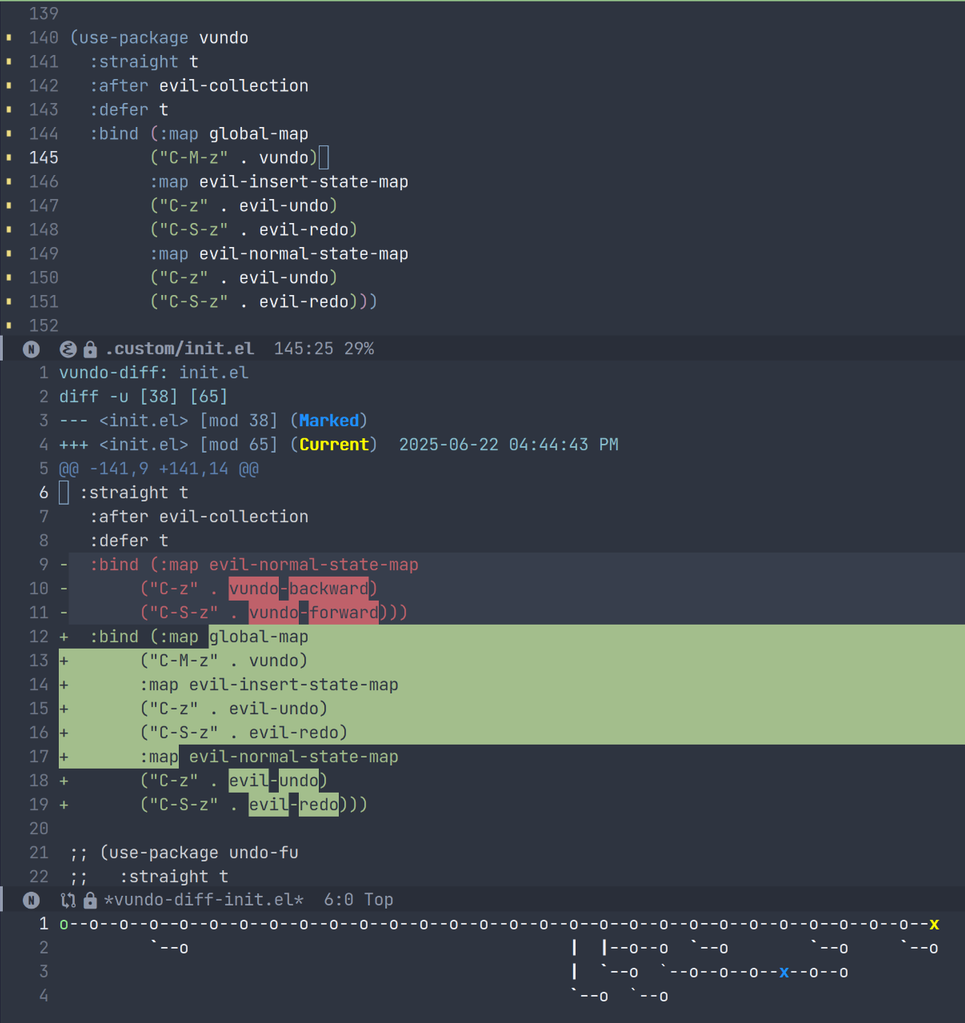Click the normal-state indicator in vundo-diff modeline
The image size is (965, 1023).
pyautogui.click(x=31, y=900)
